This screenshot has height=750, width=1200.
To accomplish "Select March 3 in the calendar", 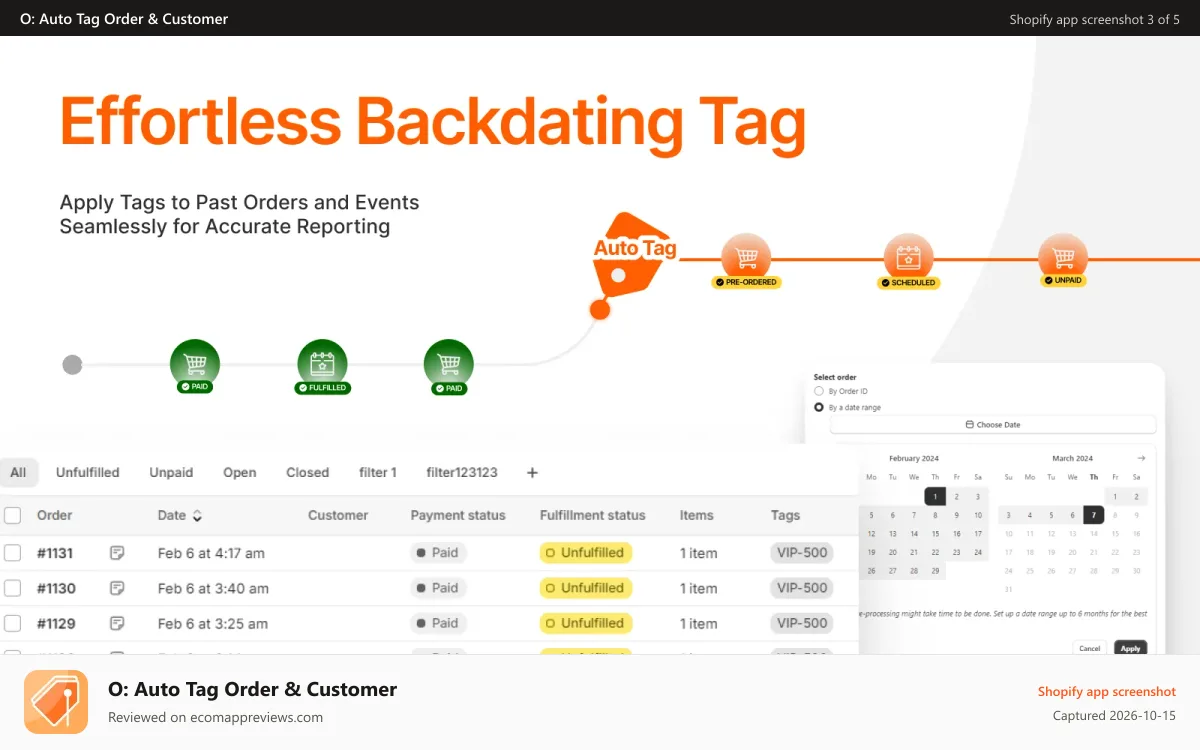I will coord(1009,515).
